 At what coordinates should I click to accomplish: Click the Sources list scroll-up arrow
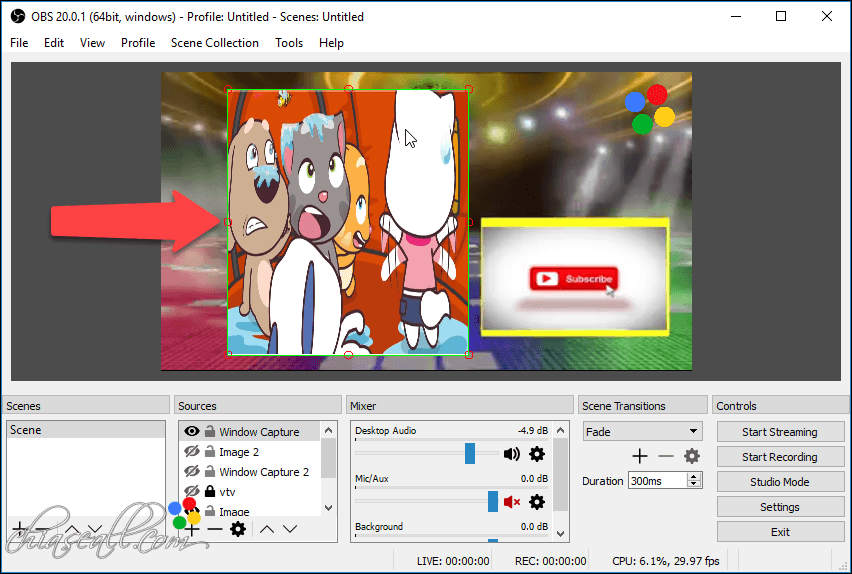pyautogui.click(x=328, y=430)
